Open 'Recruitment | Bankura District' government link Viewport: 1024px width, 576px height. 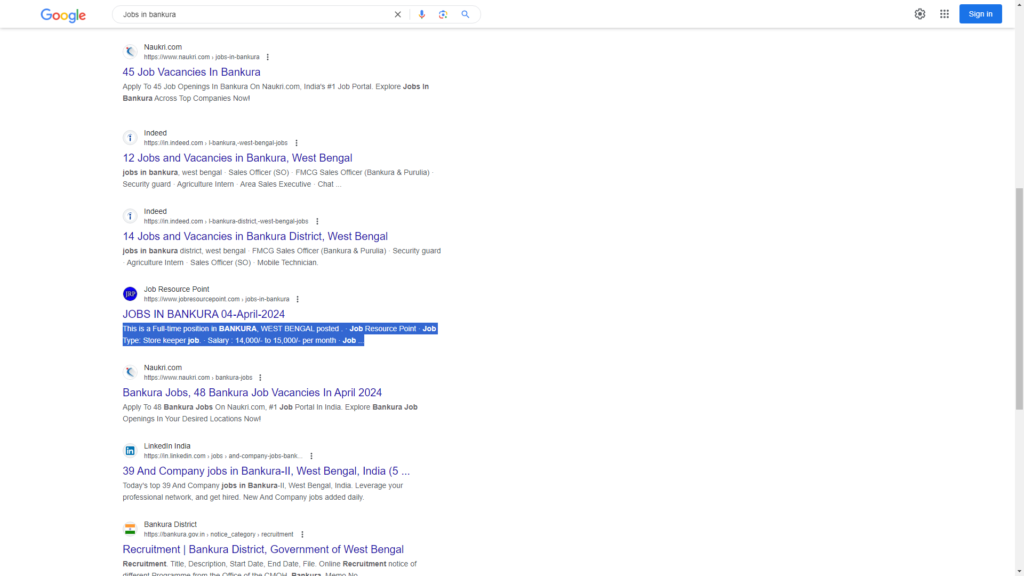click(263, 549)
